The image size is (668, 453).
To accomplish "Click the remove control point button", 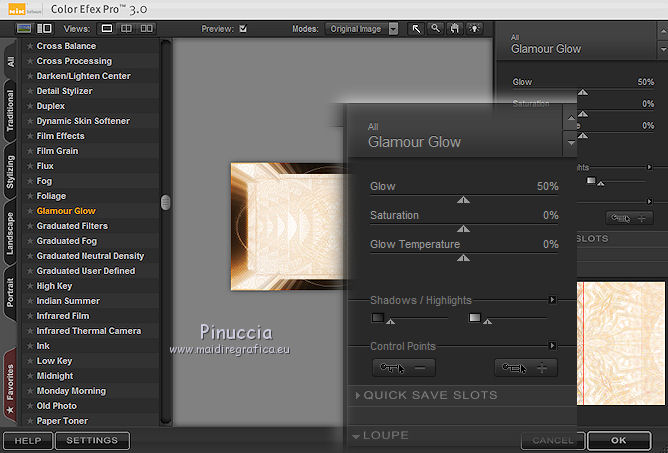I will click(x=403, y=367).
